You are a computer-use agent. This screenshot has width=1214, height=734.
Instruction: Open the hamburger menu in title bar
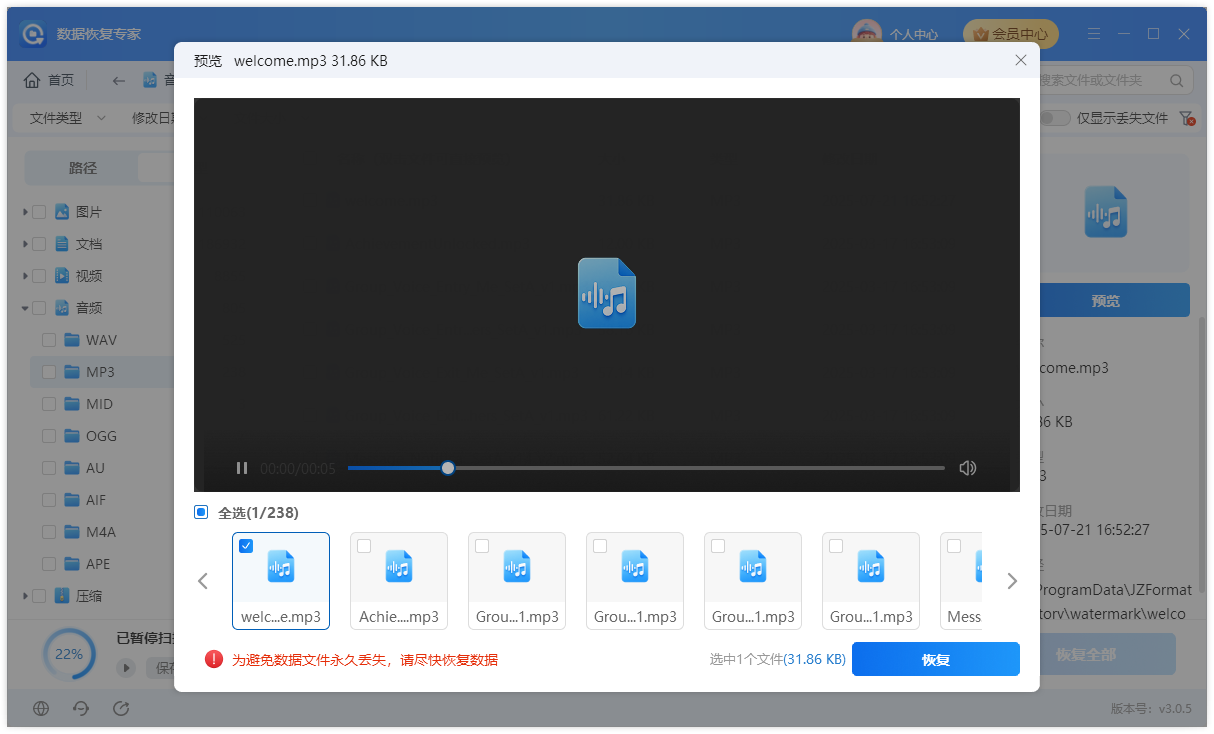1092,34
